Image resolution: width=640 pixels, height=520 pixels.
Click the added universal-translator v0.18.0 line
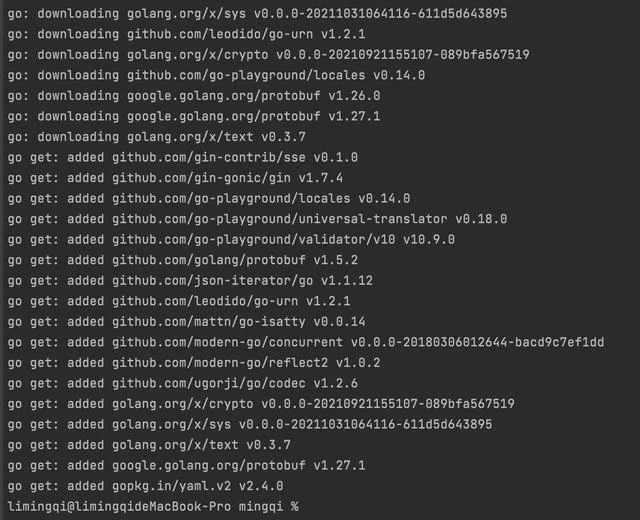tap(257, 219)
